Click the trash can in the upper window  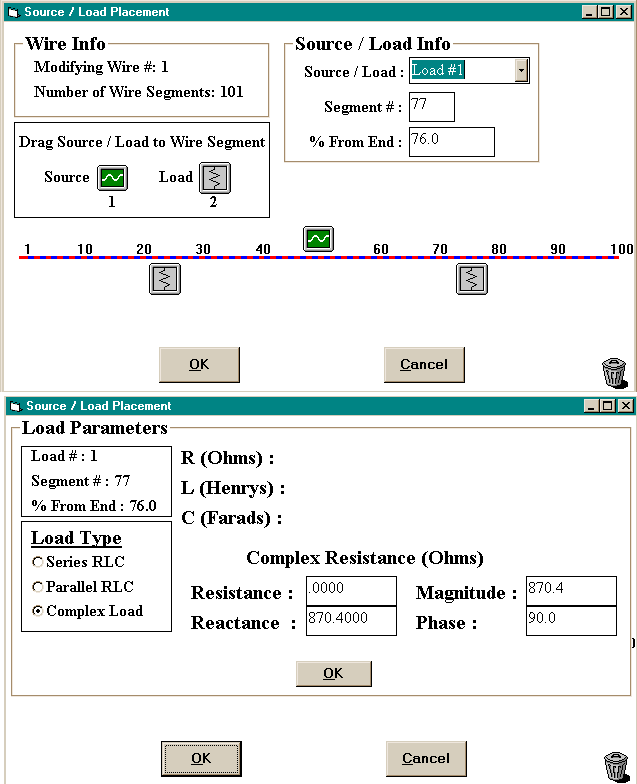614,371
